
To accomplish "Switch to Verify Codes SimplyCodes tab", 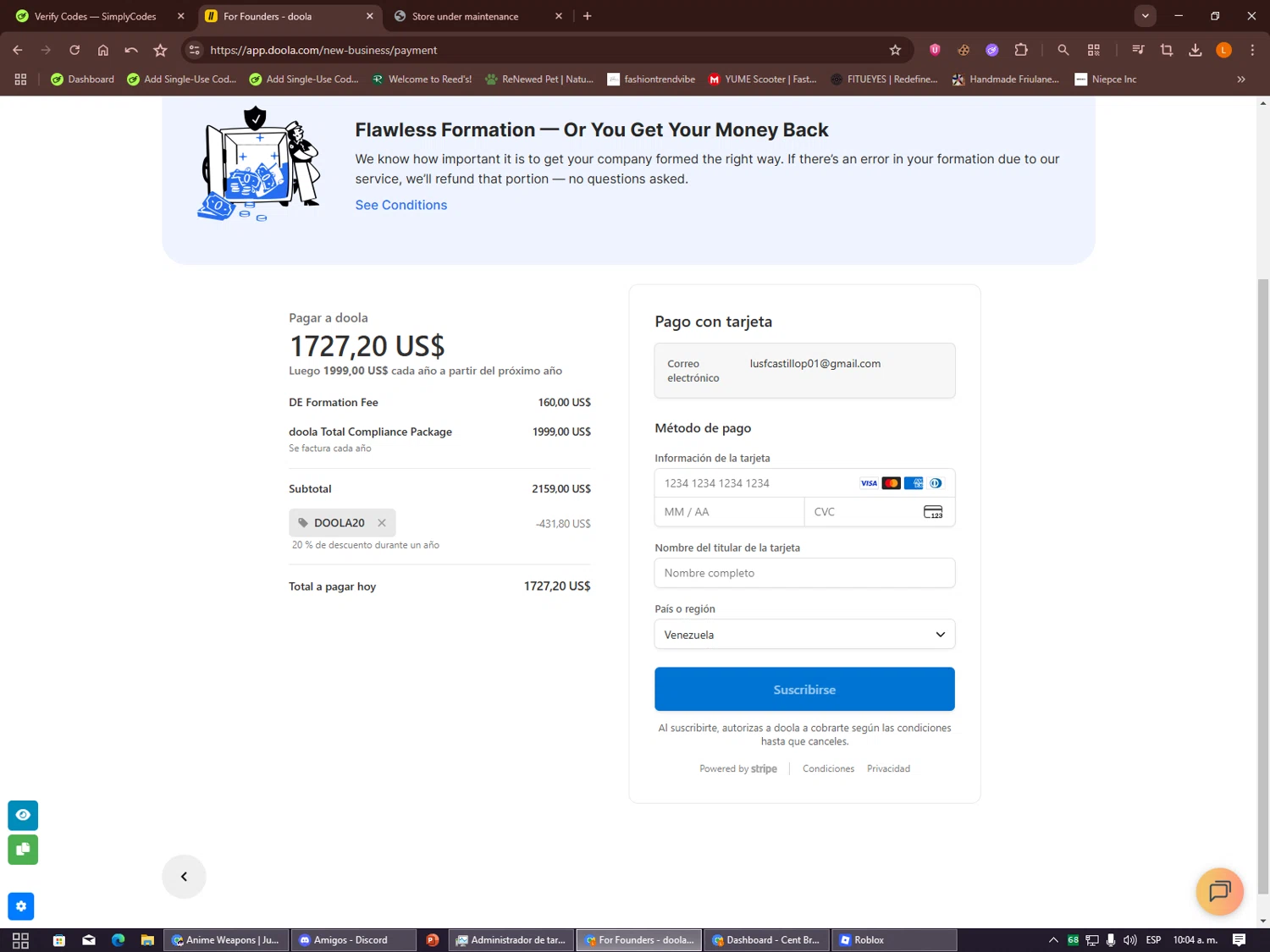I will coord(97,16).
